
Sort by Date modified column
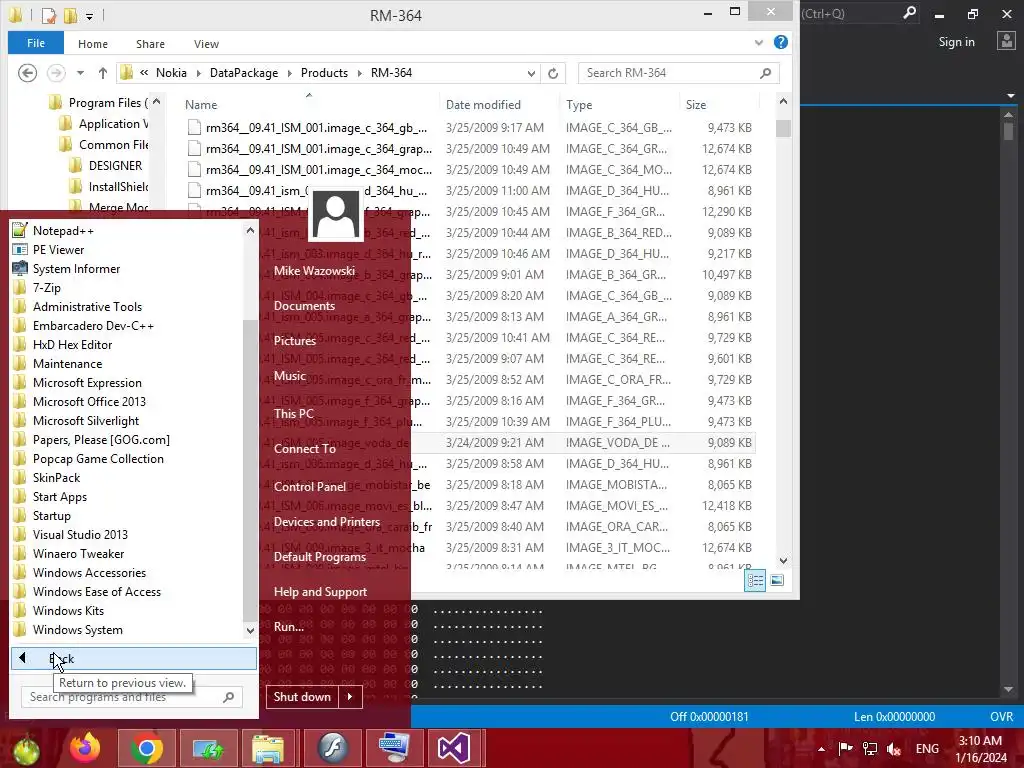(483, 104)
